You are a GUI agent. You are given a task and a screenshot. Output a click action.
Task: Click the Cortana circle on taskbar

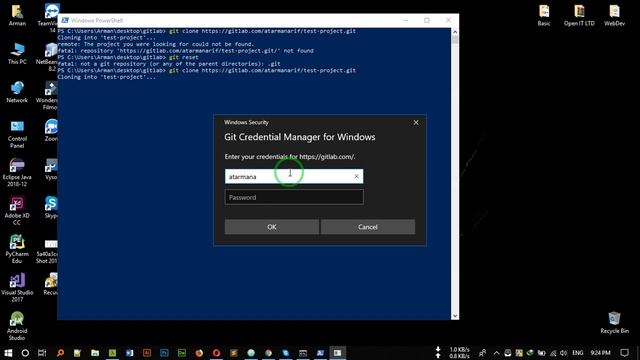(x=25, y=353)
